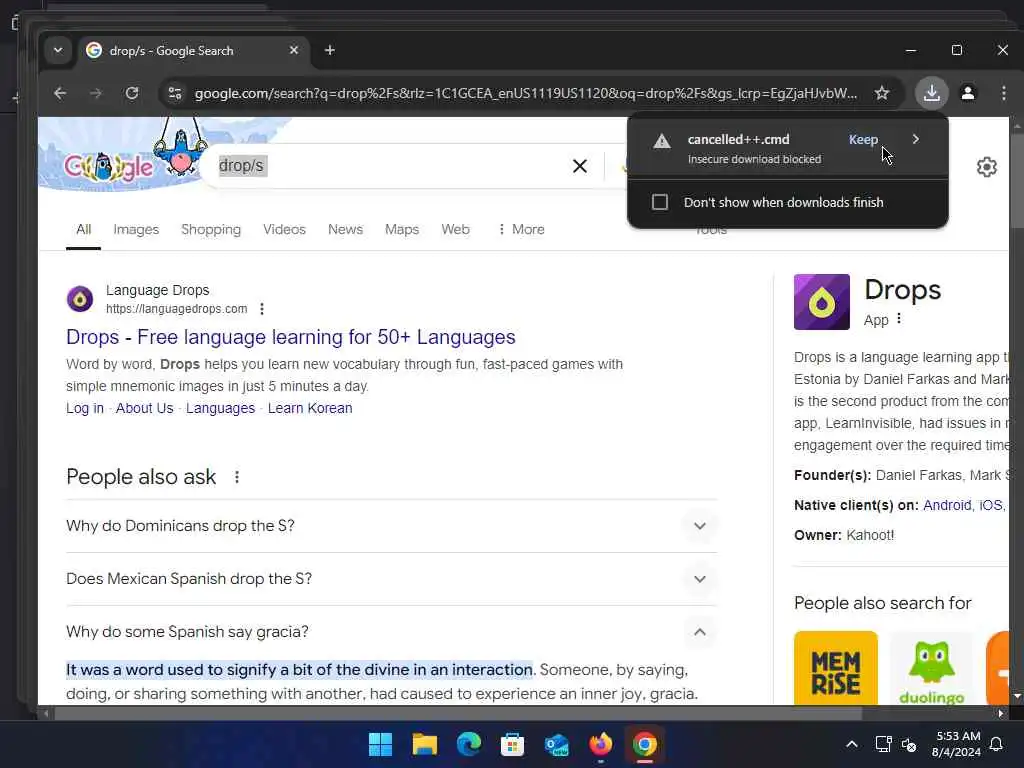1024x768 pixels.
Task: Reload the page with refresh icon
Action: click(x=132, y=93)
